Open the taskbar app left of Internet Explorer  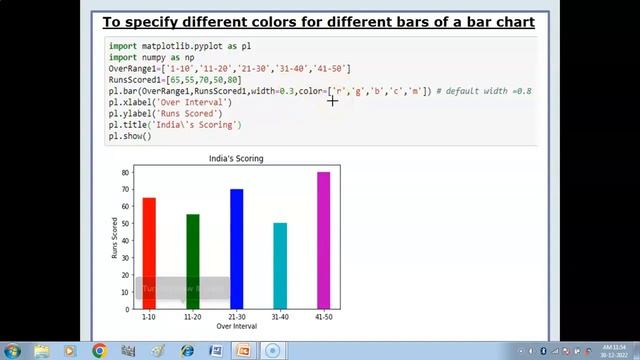point(158,351)
